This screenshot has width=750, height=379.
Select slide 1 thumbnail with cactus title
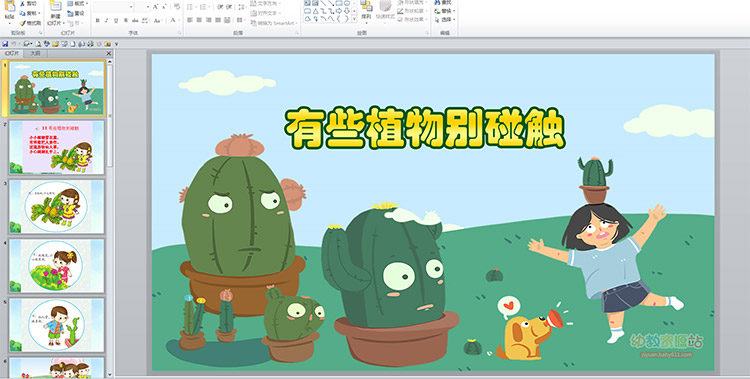[57, 89]
